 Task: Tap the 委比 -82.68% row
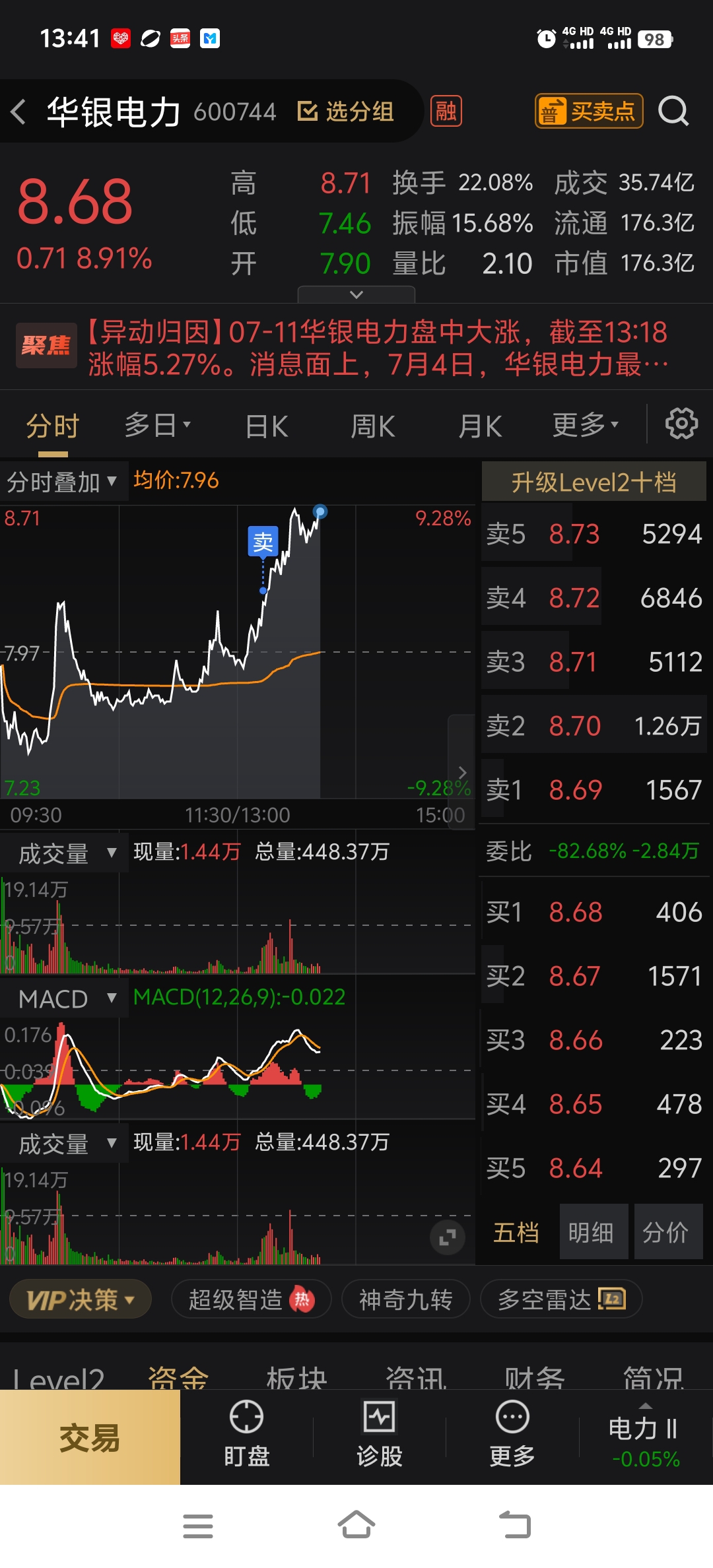click(x=593, y=851)
